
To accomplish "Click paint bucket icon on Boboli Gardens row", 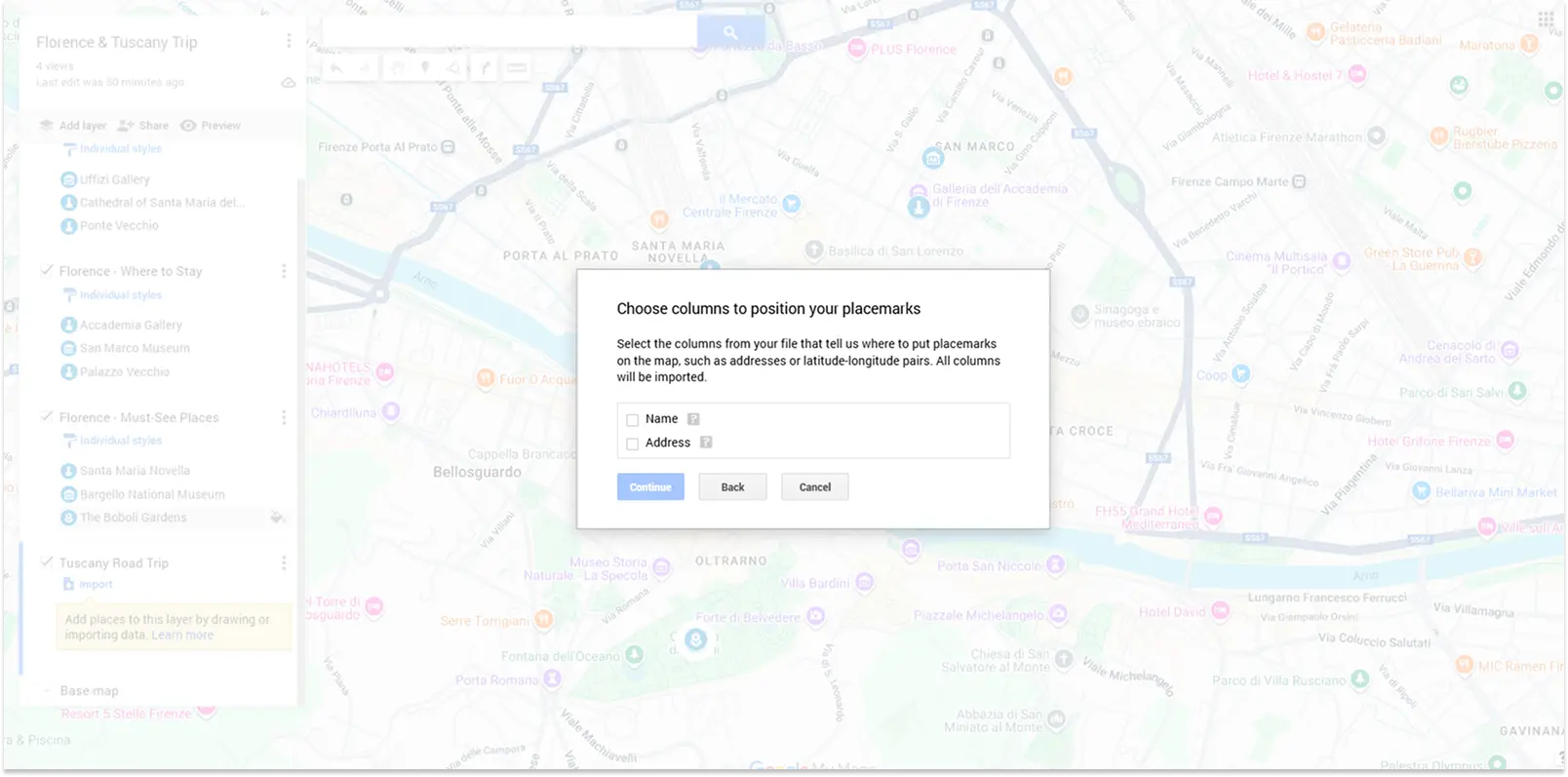I will pyautogui.click(x=278, y=518).
